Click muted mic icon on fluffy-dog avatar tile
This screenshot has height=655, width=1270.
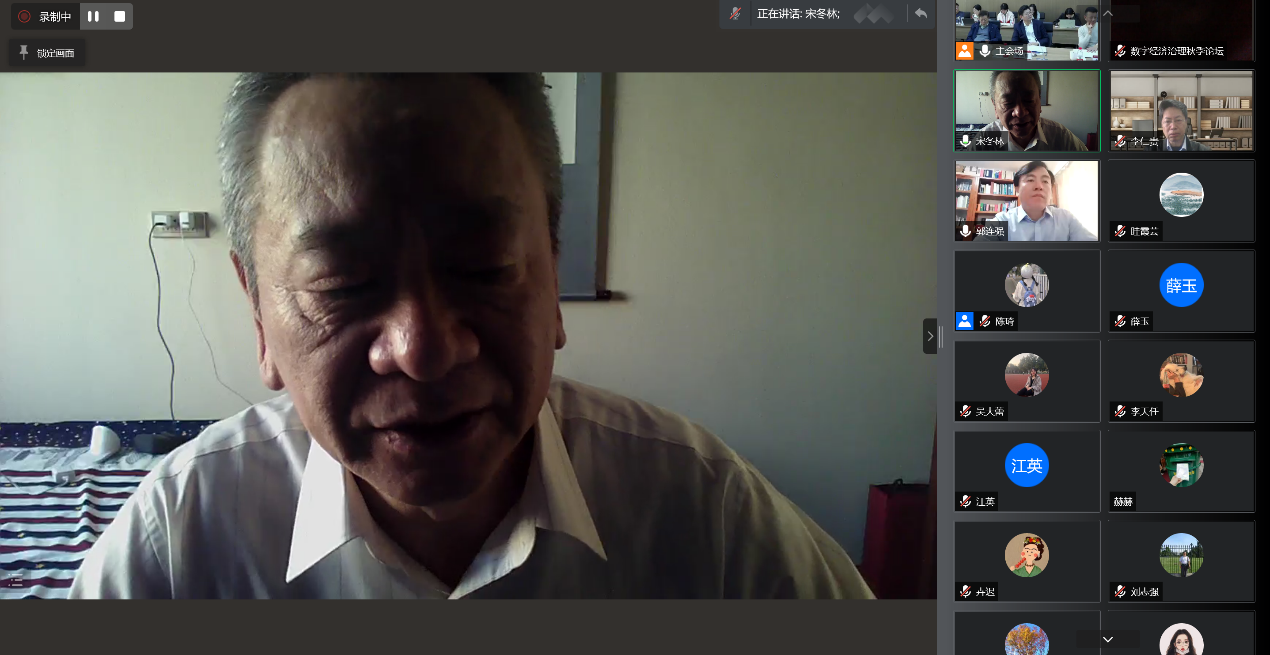pos(1120,411)
